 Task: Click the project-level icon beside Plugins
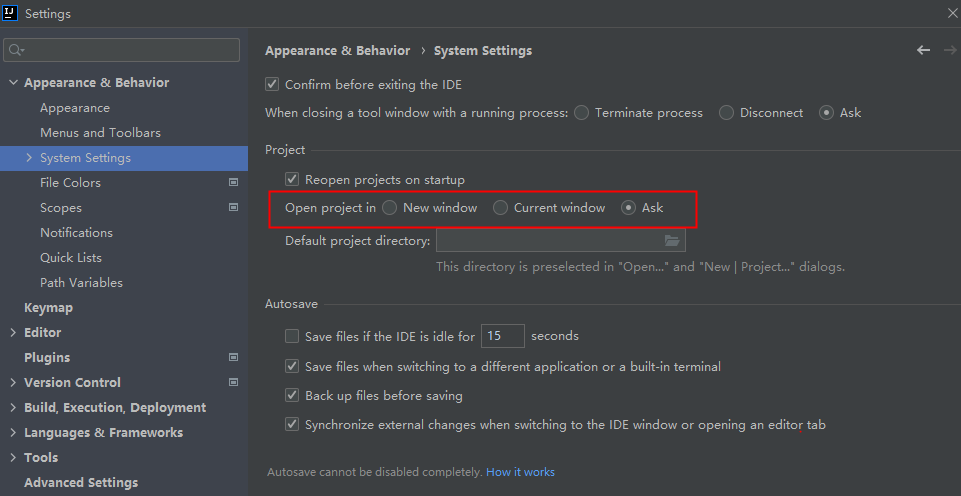(233, 357)
